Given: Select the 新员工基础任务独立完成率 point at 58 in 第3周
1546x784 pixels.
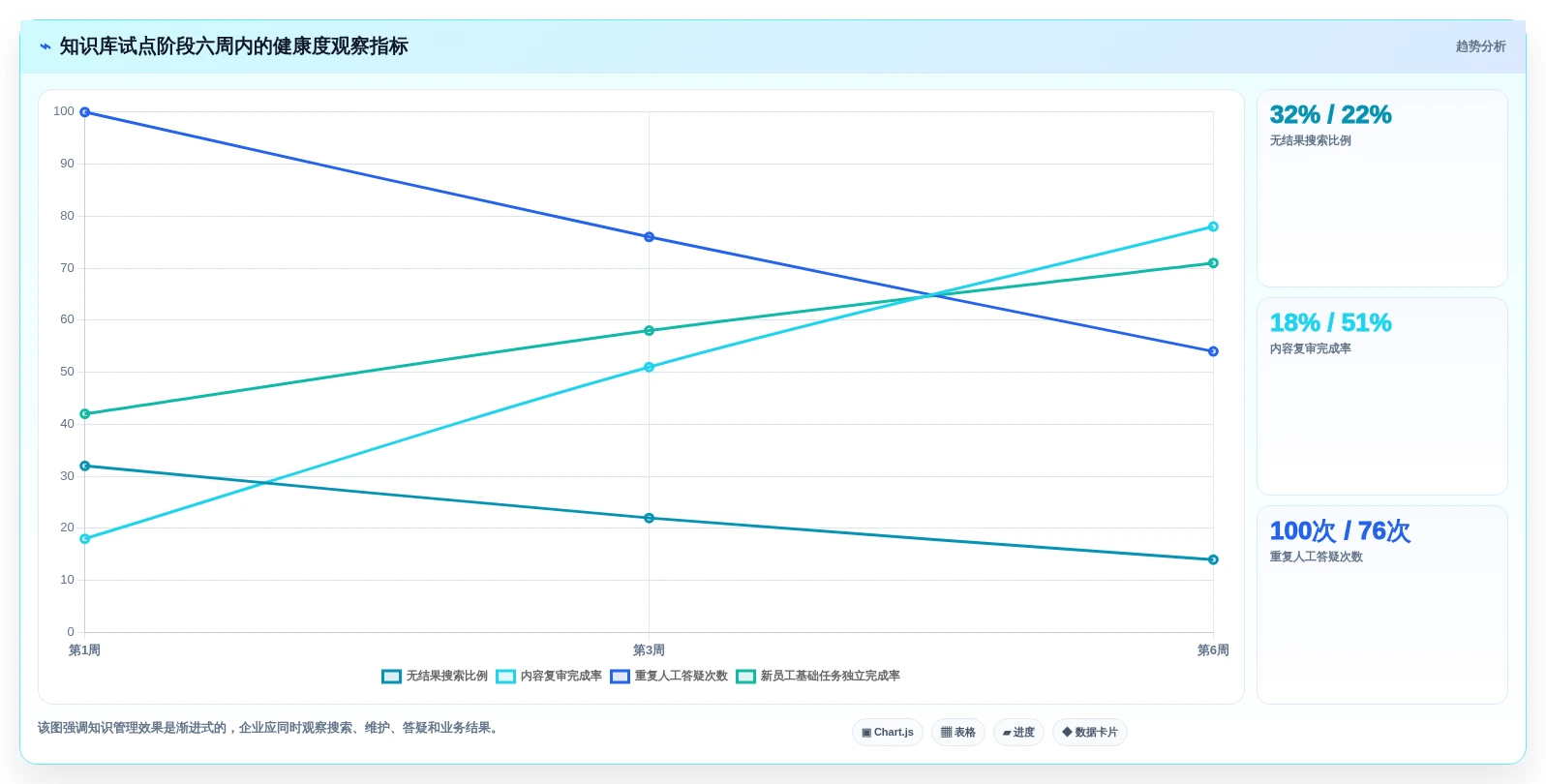Looking at the screenshot, I should [649, 331].
